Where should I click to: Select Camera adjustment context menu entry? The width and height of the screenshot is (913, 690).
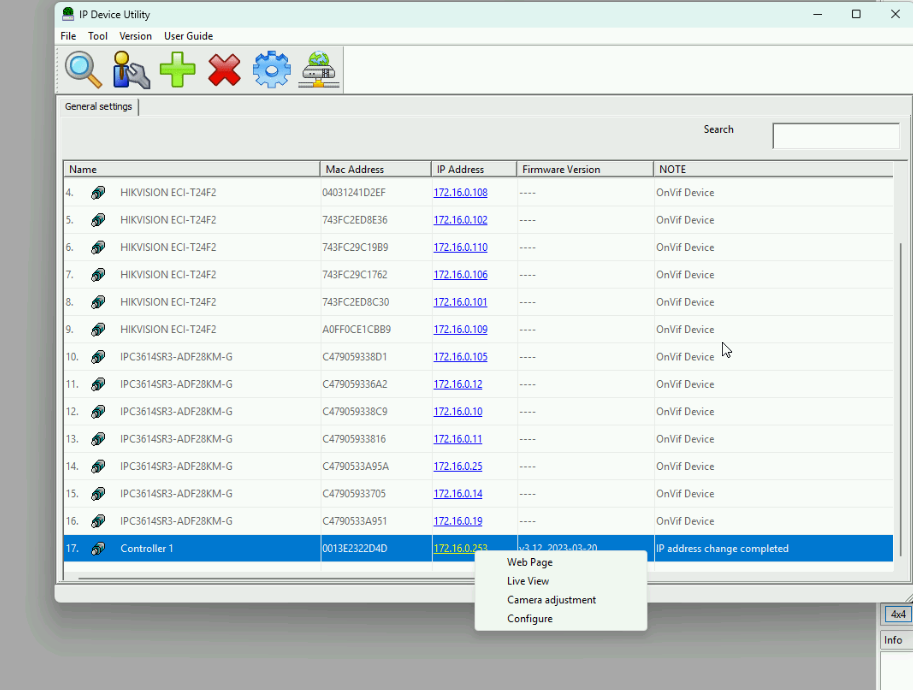click(x=551, y=600)
